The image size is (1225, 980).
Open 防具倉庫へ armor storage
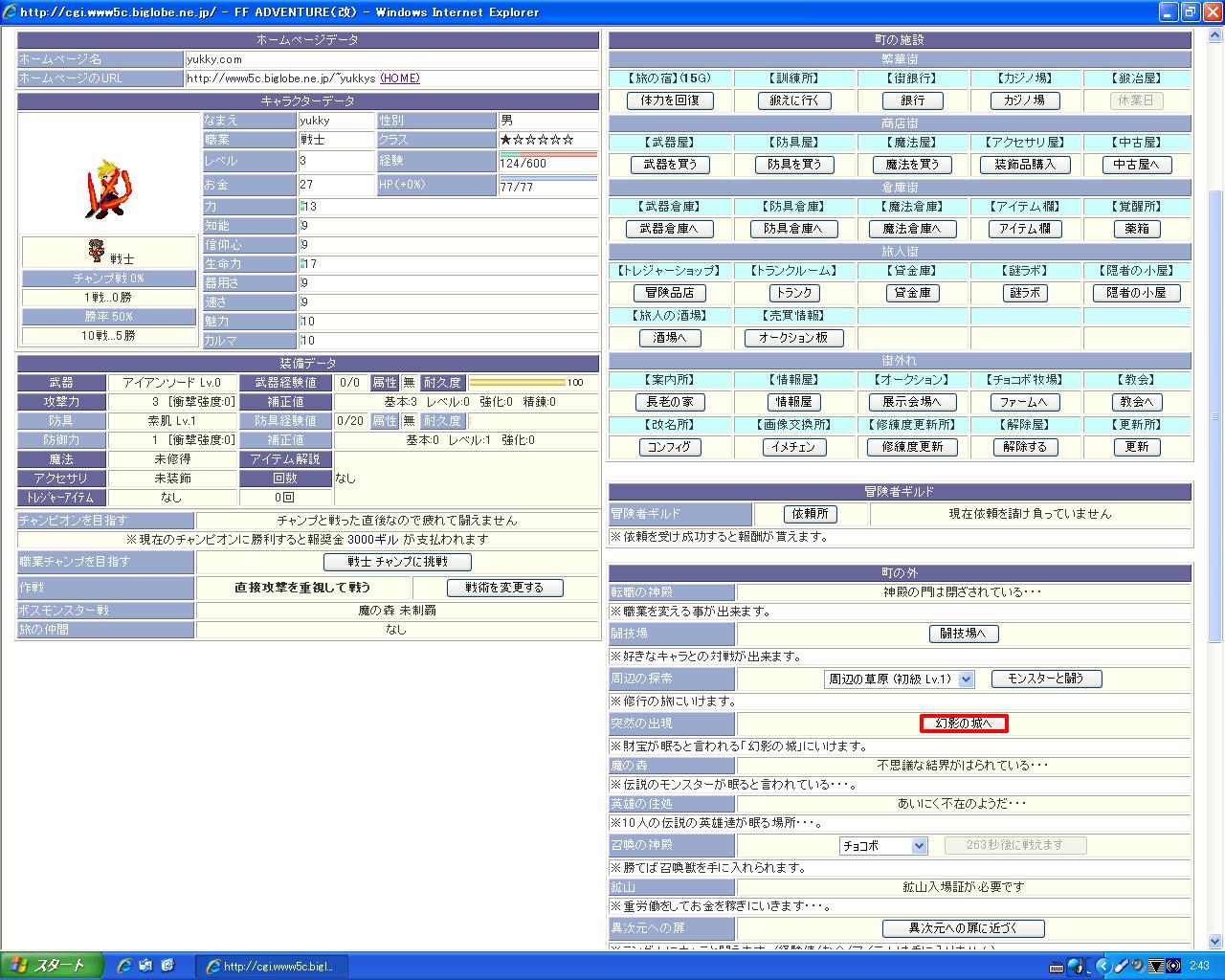(794, 229)
